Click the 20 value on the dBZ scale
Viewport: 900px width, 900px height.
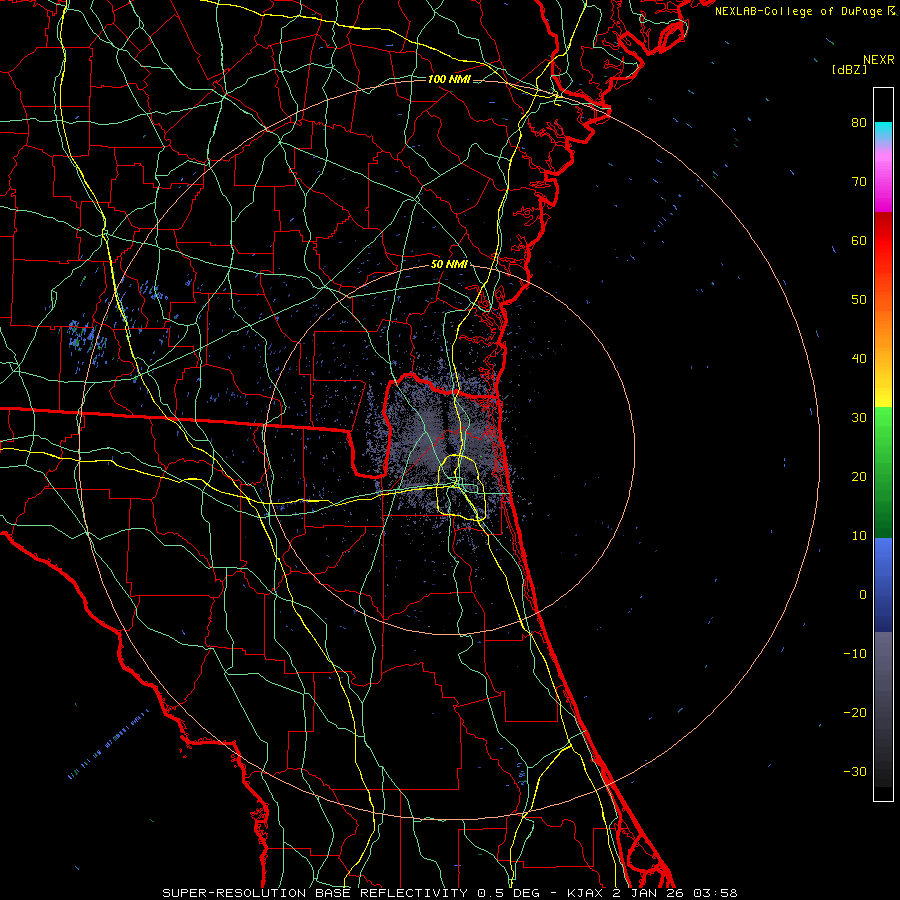(859, 476)
